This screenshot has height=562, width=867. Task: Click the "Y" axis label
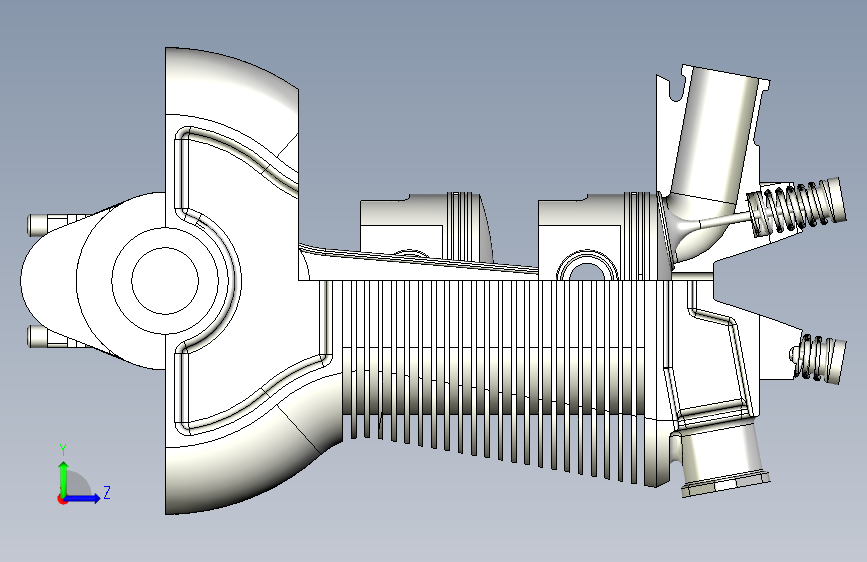pyautogui.click(x=63, y=450)
